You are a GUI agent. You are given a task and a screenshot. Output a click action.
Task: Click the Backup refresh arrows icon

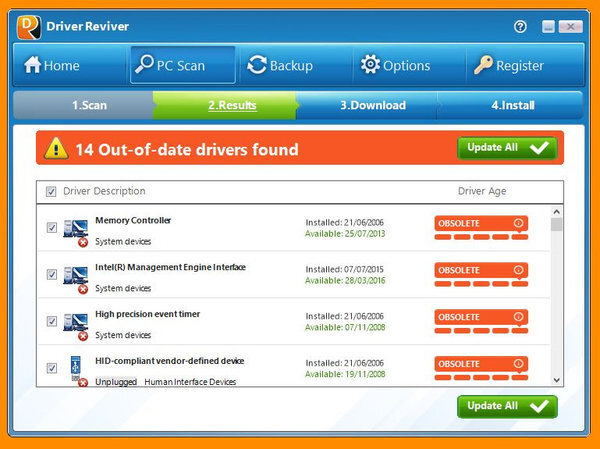click(257, 65)
